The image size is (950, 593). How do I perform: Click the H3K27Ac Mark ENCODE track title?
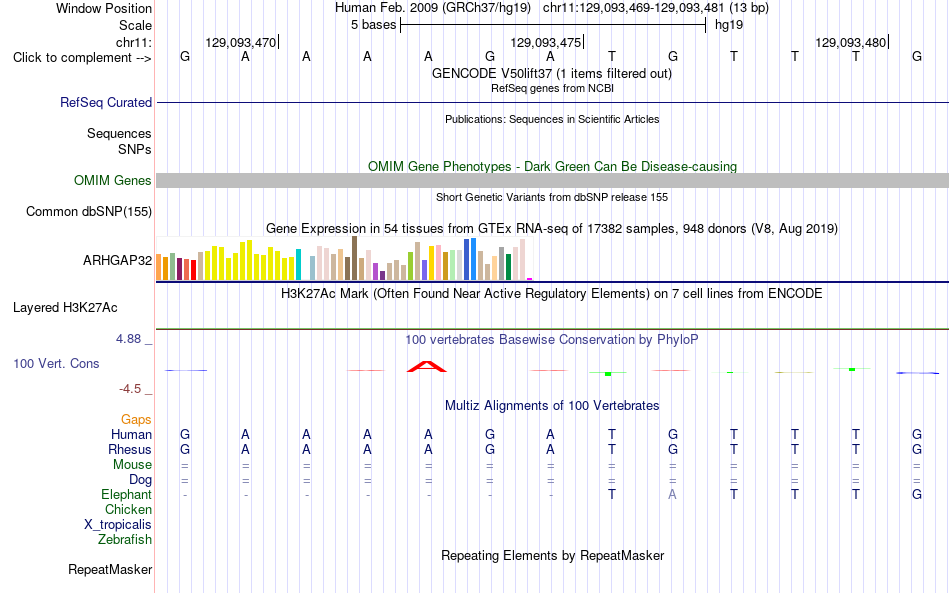pyautogui.click(x=551, y=294)
